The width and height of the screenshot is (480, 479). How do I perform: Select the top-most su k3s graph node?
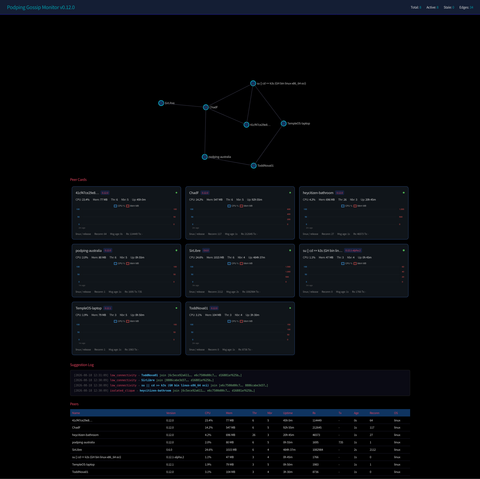click(x=253, y=83)
